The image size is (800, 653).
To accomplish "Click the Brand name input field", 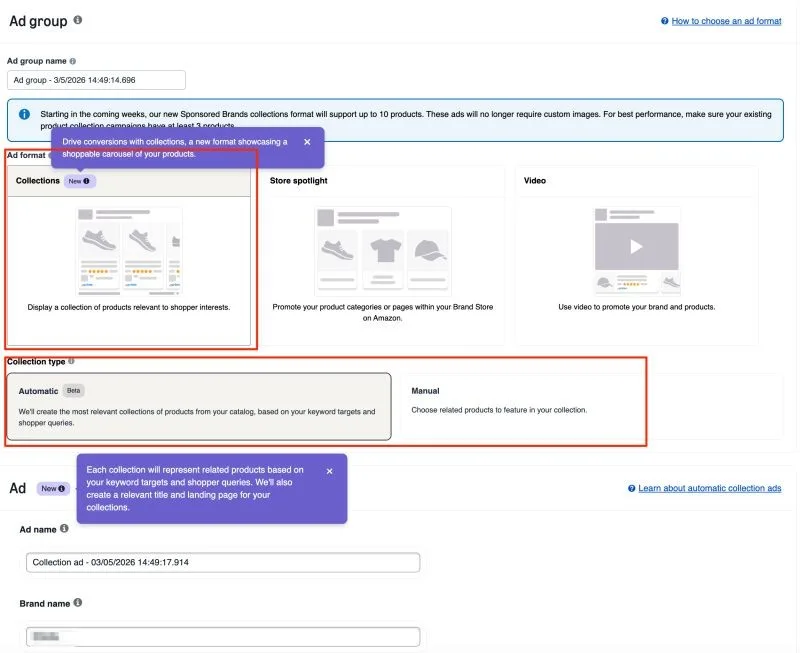I will [223, 637].
